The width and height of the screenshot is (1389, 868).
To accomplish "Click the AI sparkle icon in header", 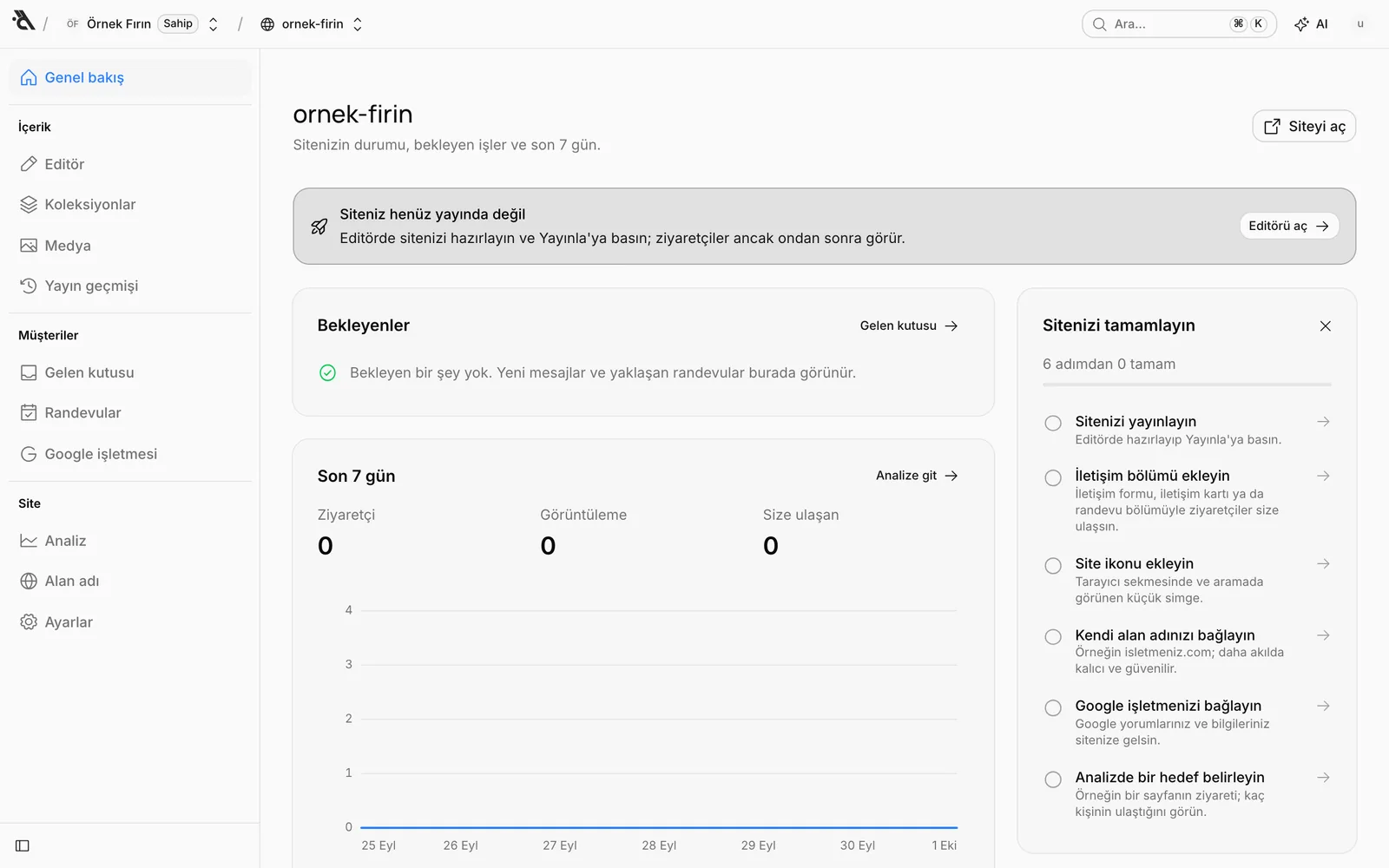I will pos(1301,24).
